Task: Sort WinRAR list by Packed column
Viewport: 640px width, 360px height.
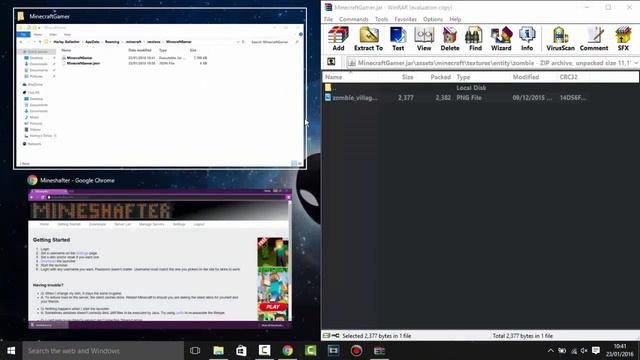Action: [x=440, y=77]
